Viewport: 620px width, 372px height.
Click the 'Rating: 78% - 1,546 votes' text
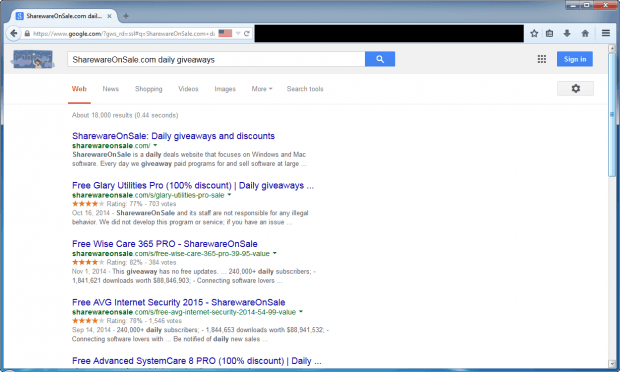click(x=144, y=321)
